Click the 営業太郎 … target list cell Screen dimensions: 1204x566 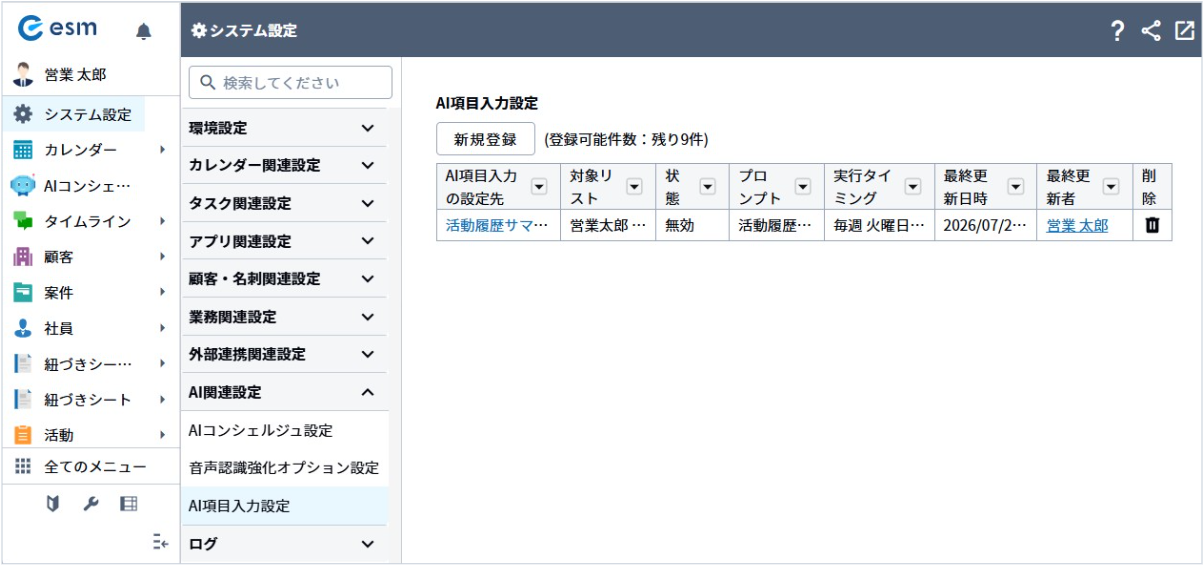click(608, 226)
